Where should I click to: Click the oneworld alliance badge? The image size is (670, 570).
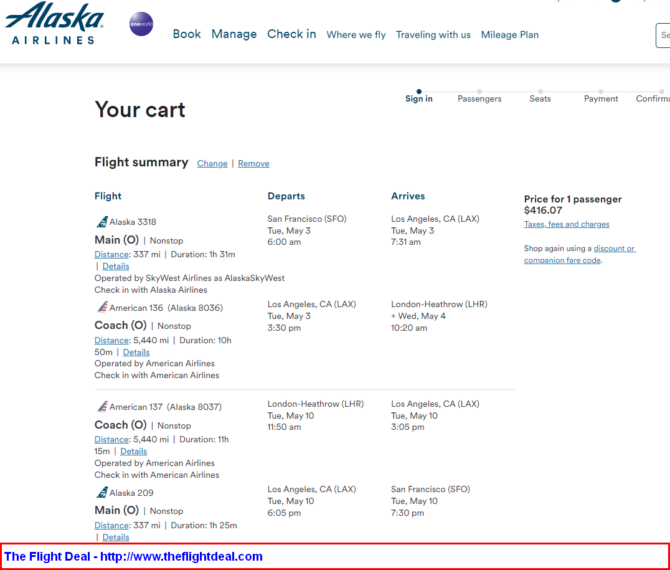point(141,24)
